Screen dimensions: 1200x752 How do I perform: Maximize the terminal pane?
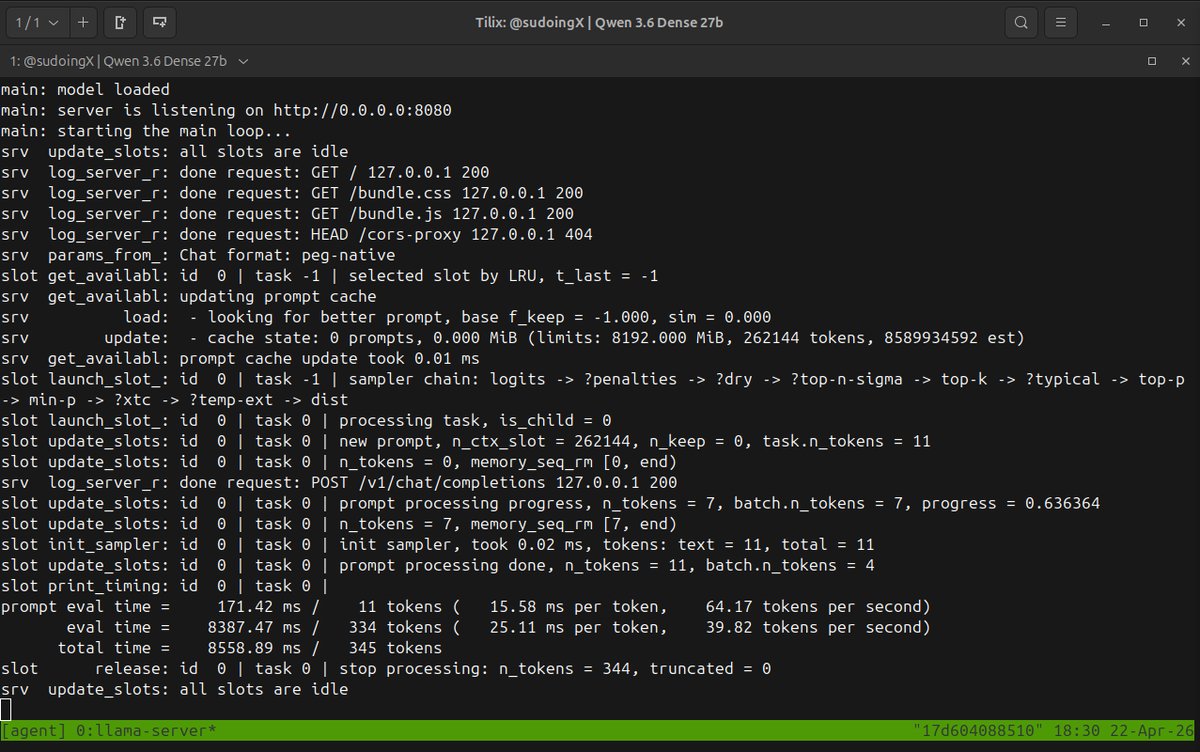point(1153,61)
